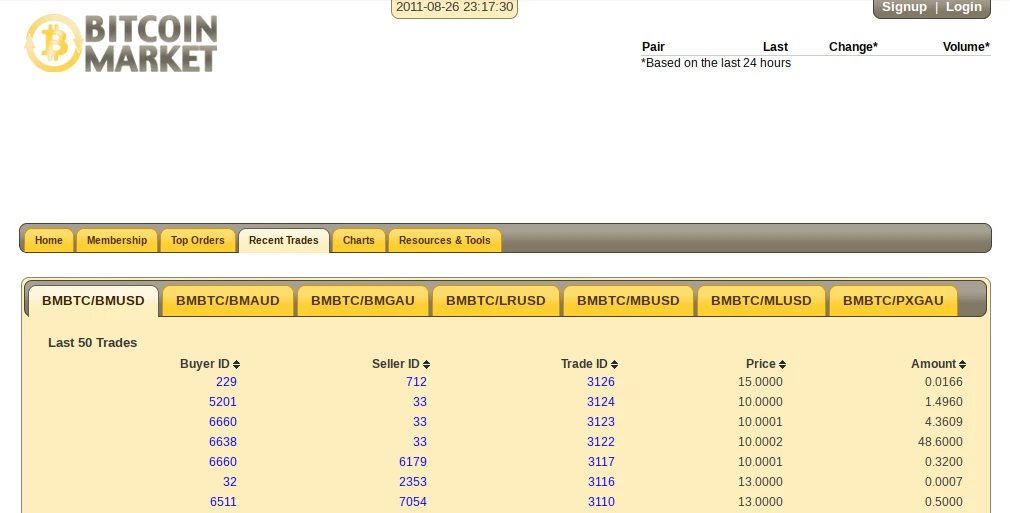Switch to BMBTC/MLUSD pair tab

coord(761,301)
